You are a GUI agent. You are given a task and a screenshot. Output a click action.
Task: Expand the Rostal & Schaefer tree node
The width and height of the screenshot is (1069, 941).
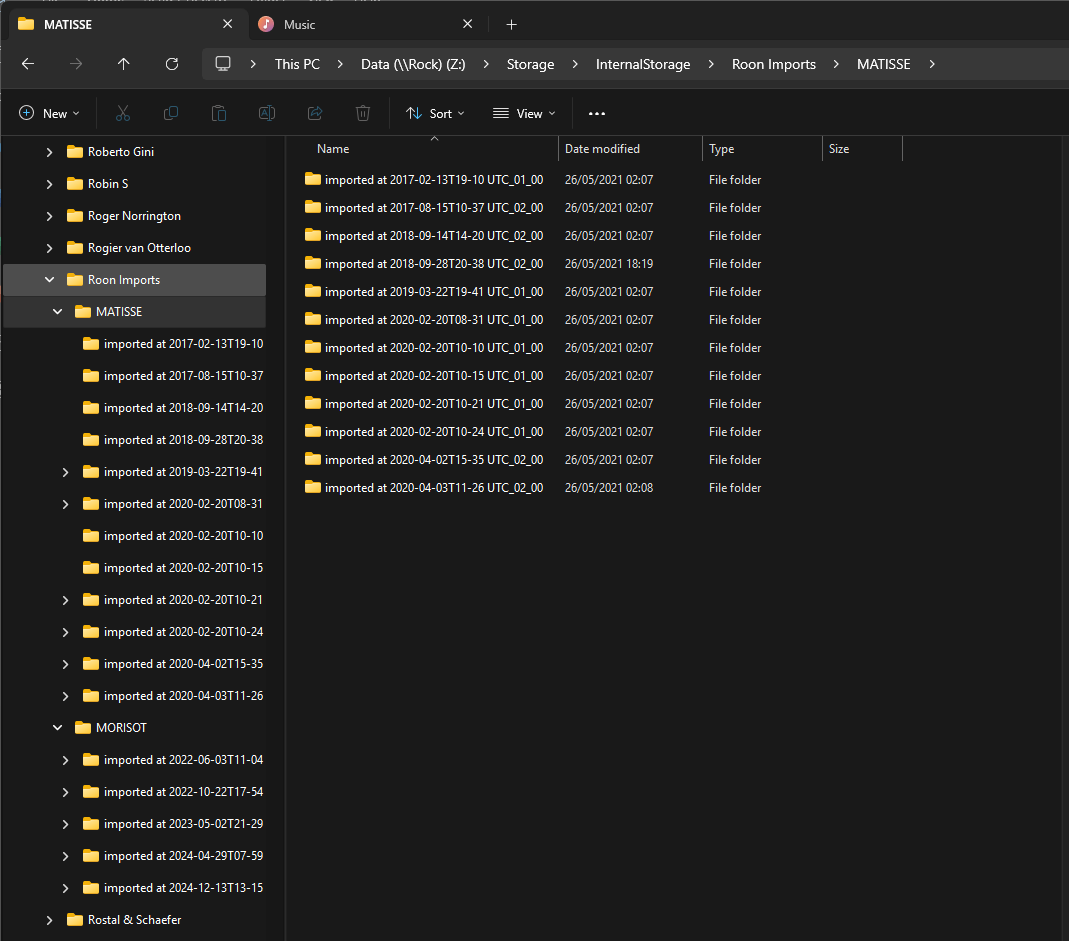click(x=49, y=920)
